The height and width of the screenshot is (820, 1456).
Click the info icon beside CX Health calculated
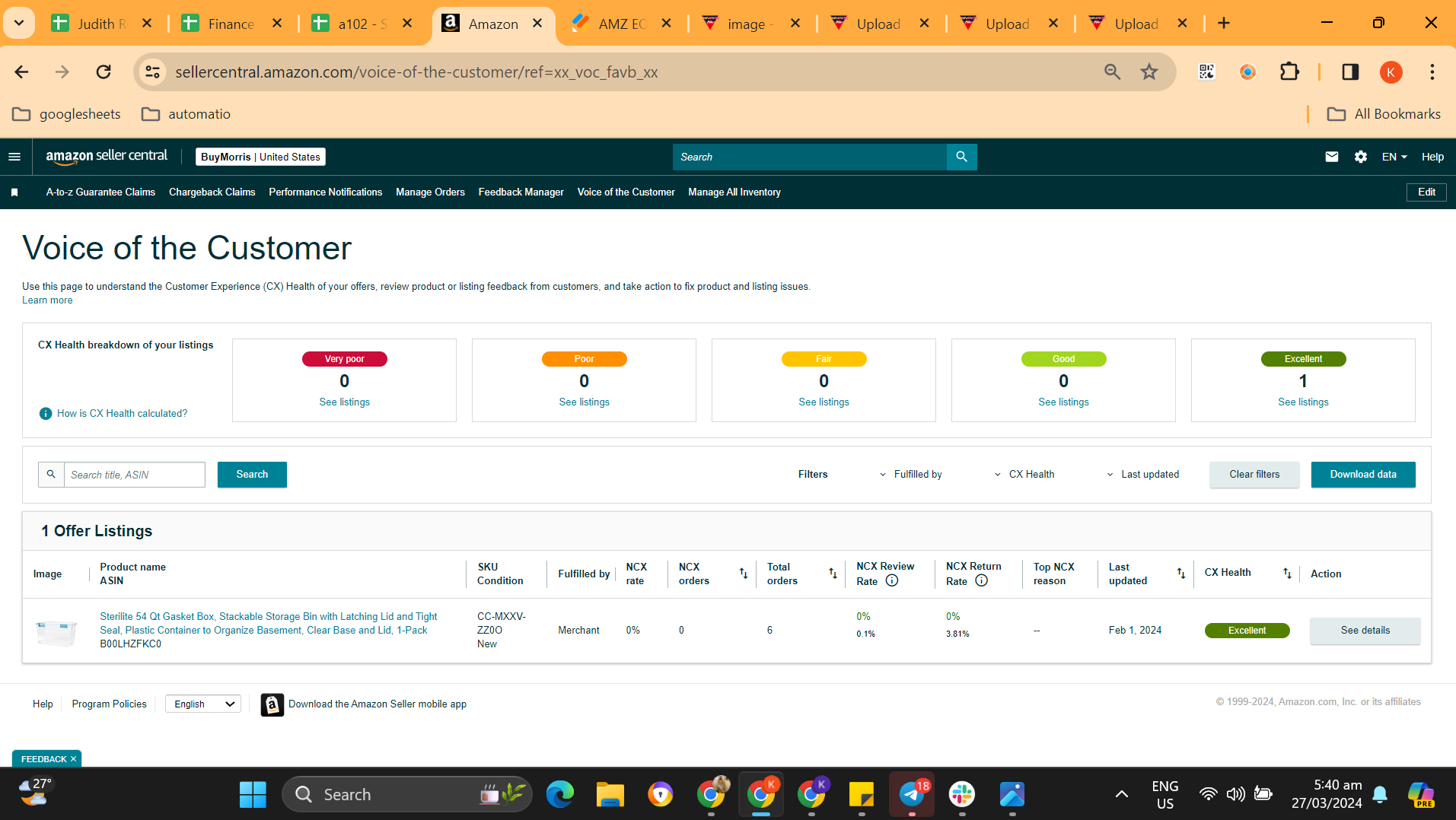point(46,414)
